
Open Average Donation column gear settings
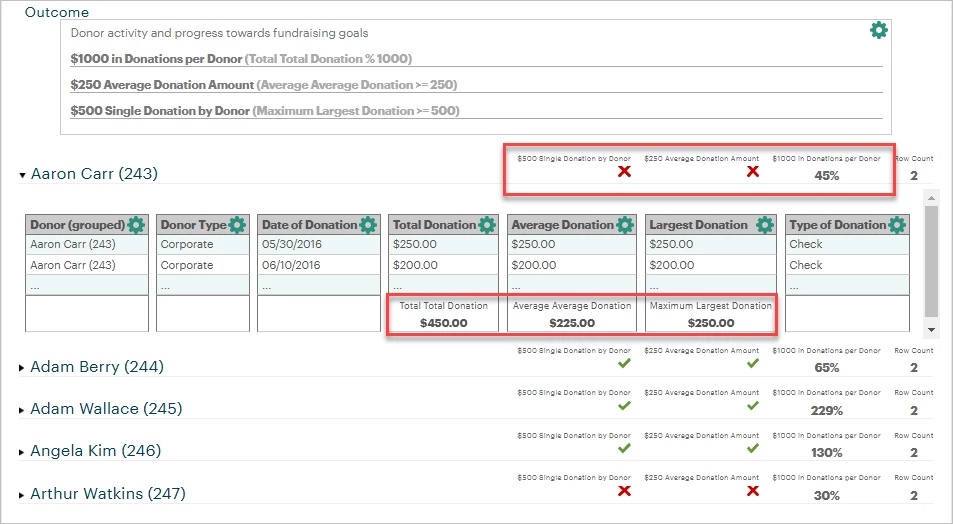click(625, 225)
